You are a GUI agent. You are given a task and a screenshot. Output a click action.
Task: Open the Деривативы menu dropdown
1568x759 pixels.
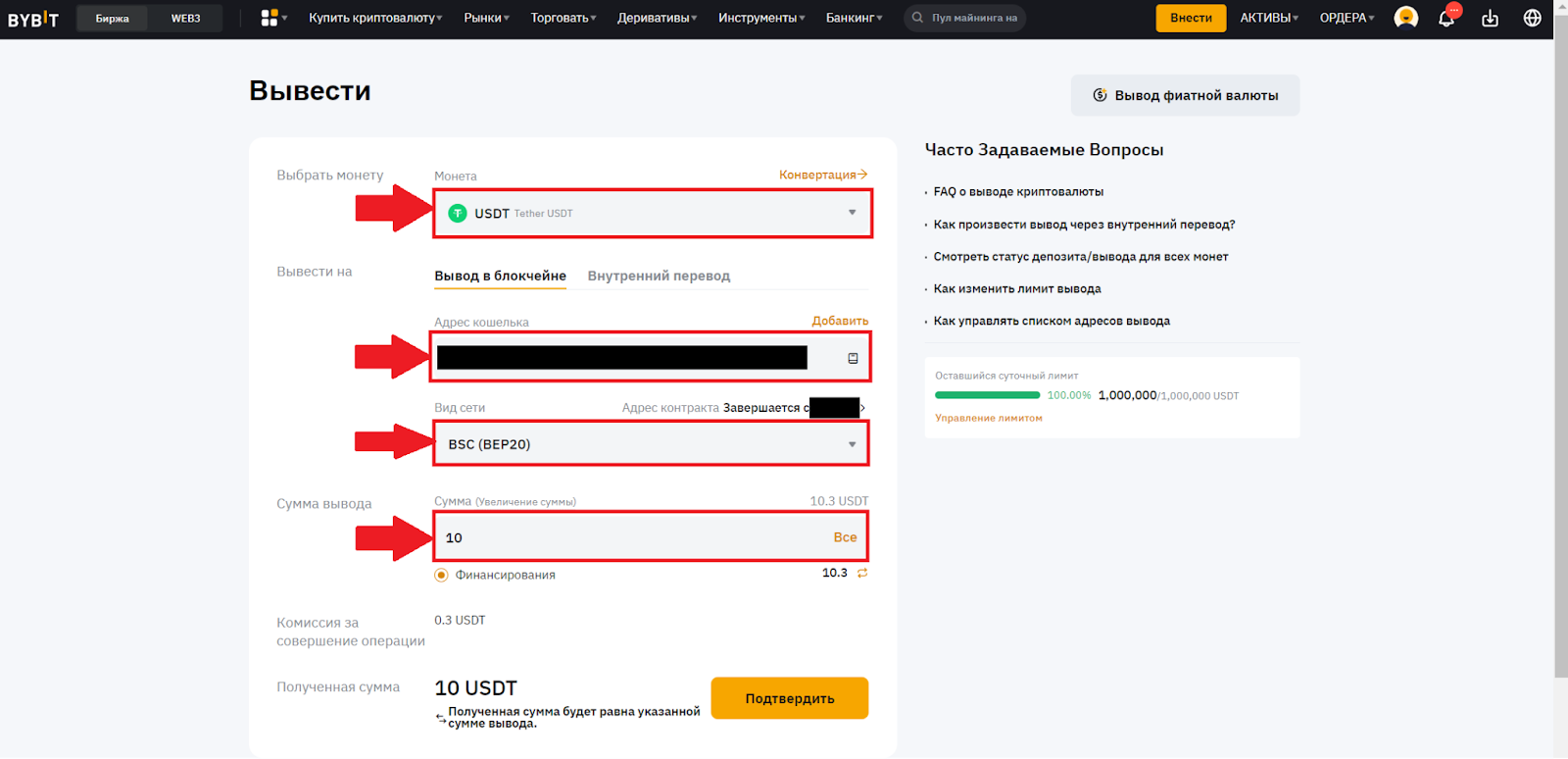(657, 18)
